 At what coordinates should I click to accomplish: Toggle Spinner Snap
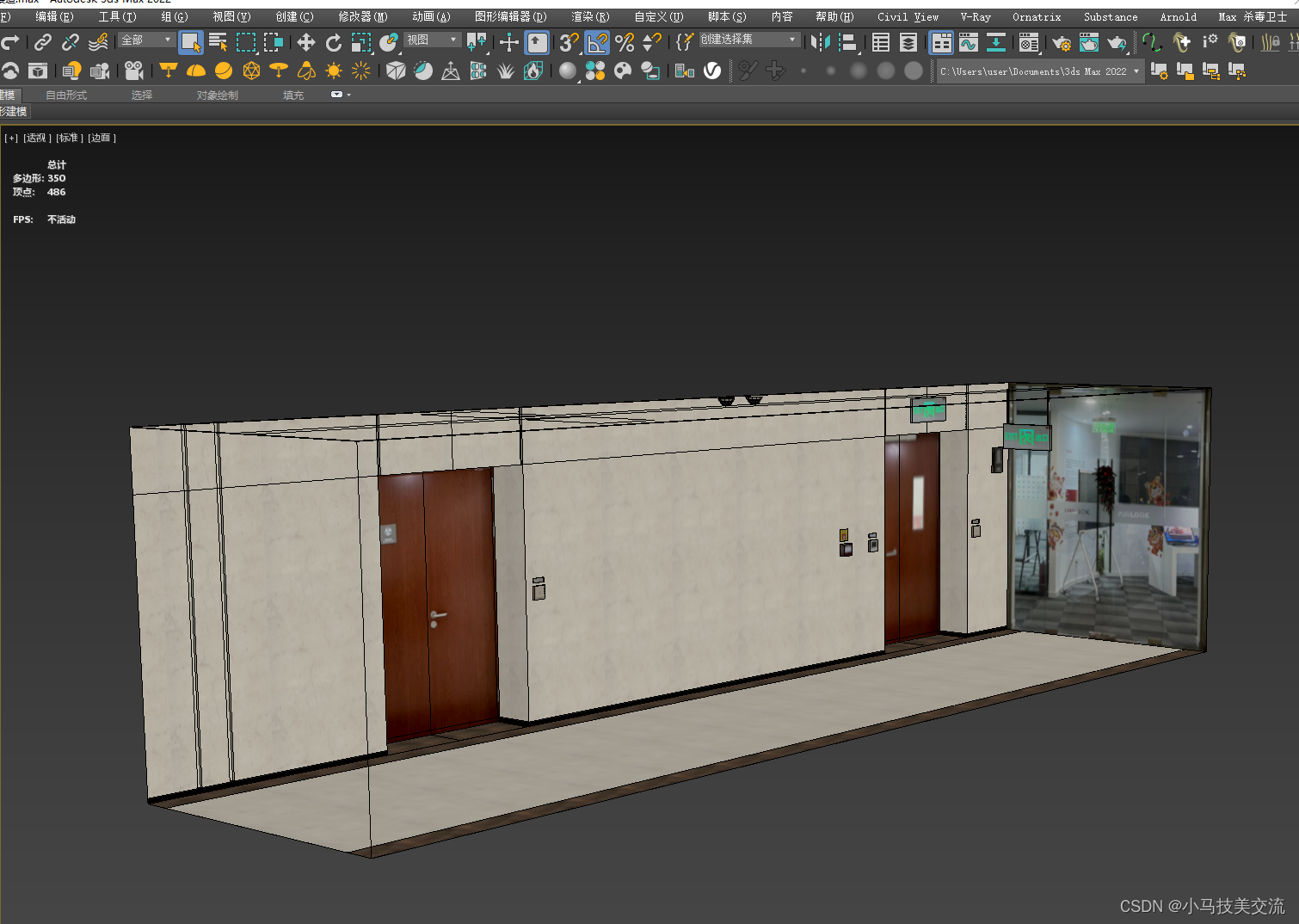pos(652,41)
